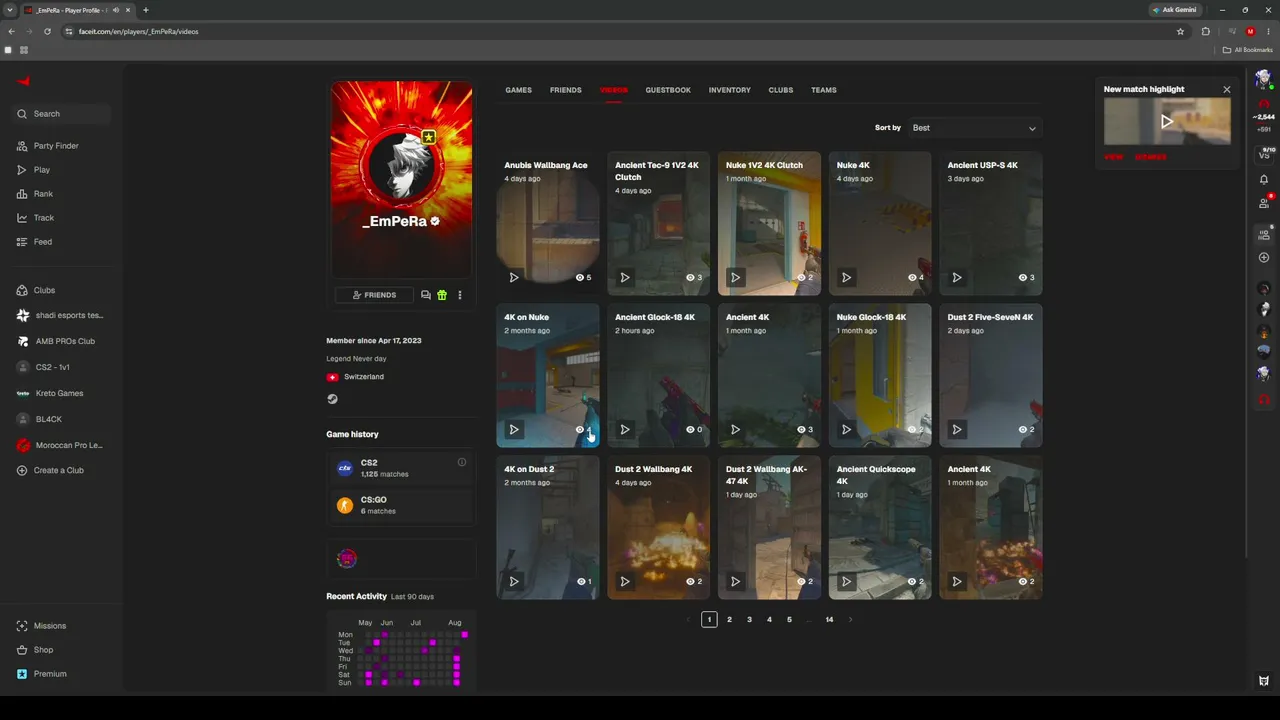The height and width of the screenshot is (720, 1280).
Task: Open the browser extensions puzzle icon
Action: (x=1205, y=31)
